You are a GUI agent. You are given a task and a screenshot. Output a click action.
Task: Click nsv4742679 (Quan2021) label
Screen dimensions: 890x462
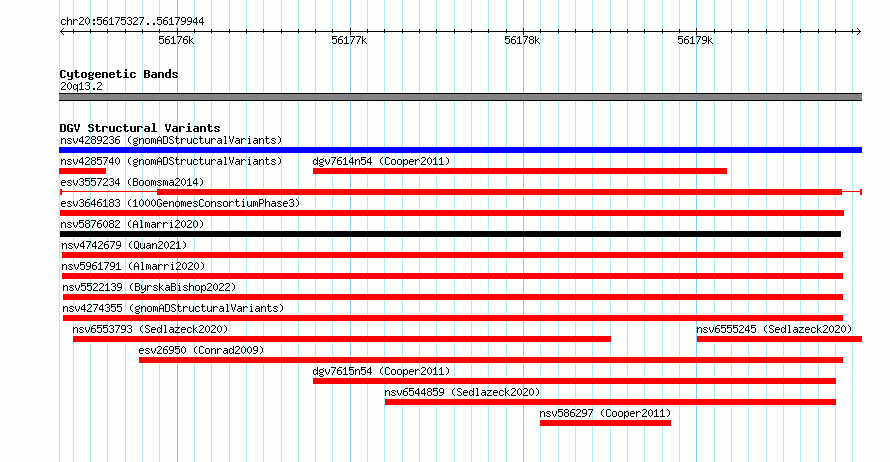coord(124,245)
